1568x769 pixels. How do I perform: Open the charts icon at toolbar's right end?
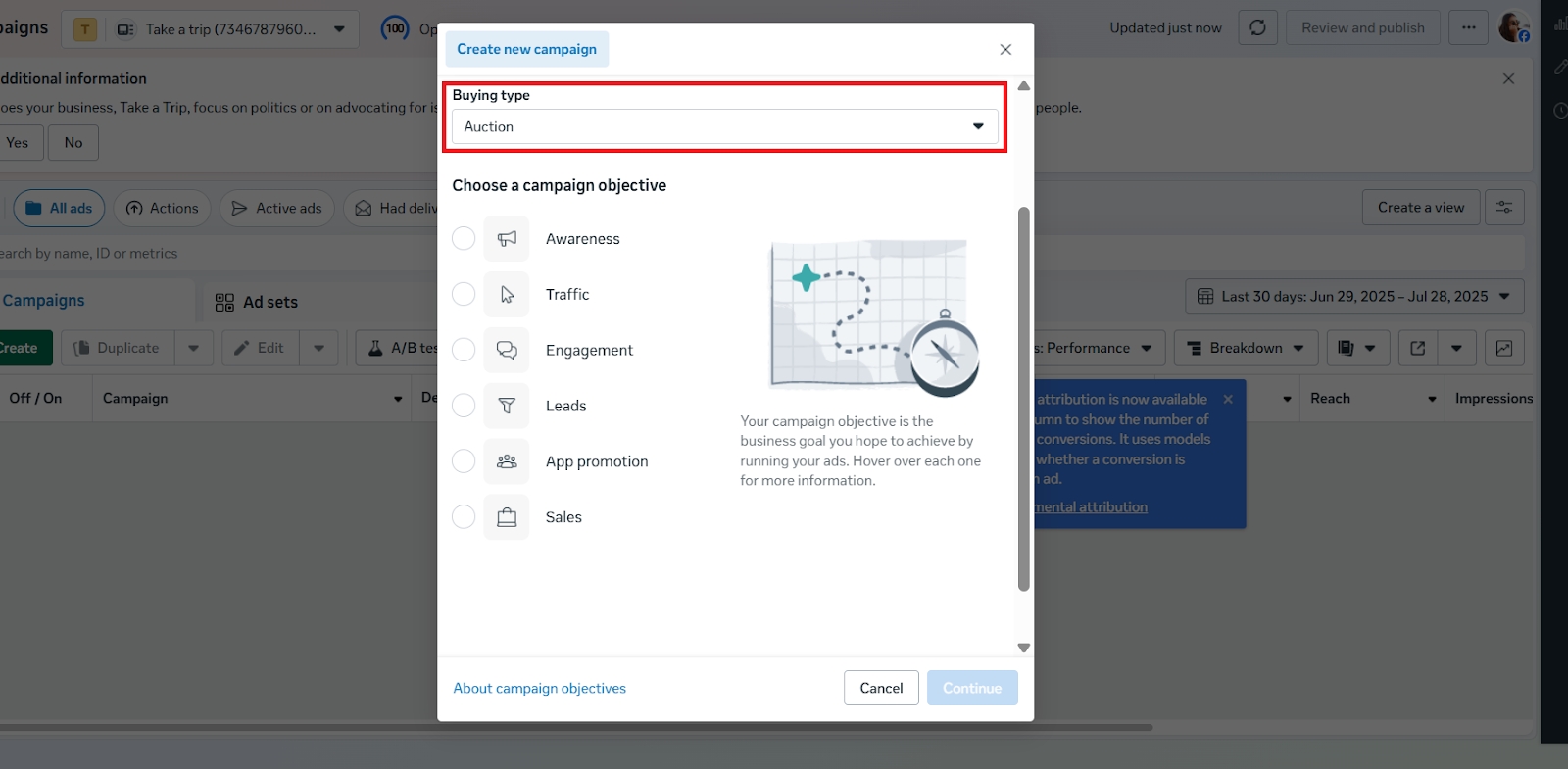[x=1504, y=348]
